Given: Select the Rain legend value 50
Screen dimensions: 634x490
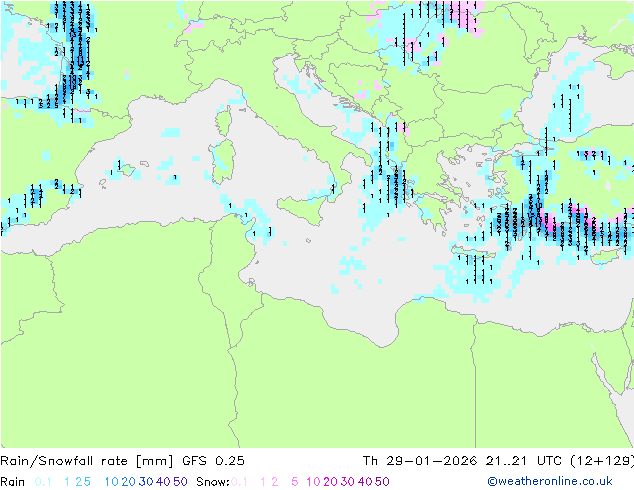Looking at the screenshot, I should pyautogui.click(x=180, y=482).
